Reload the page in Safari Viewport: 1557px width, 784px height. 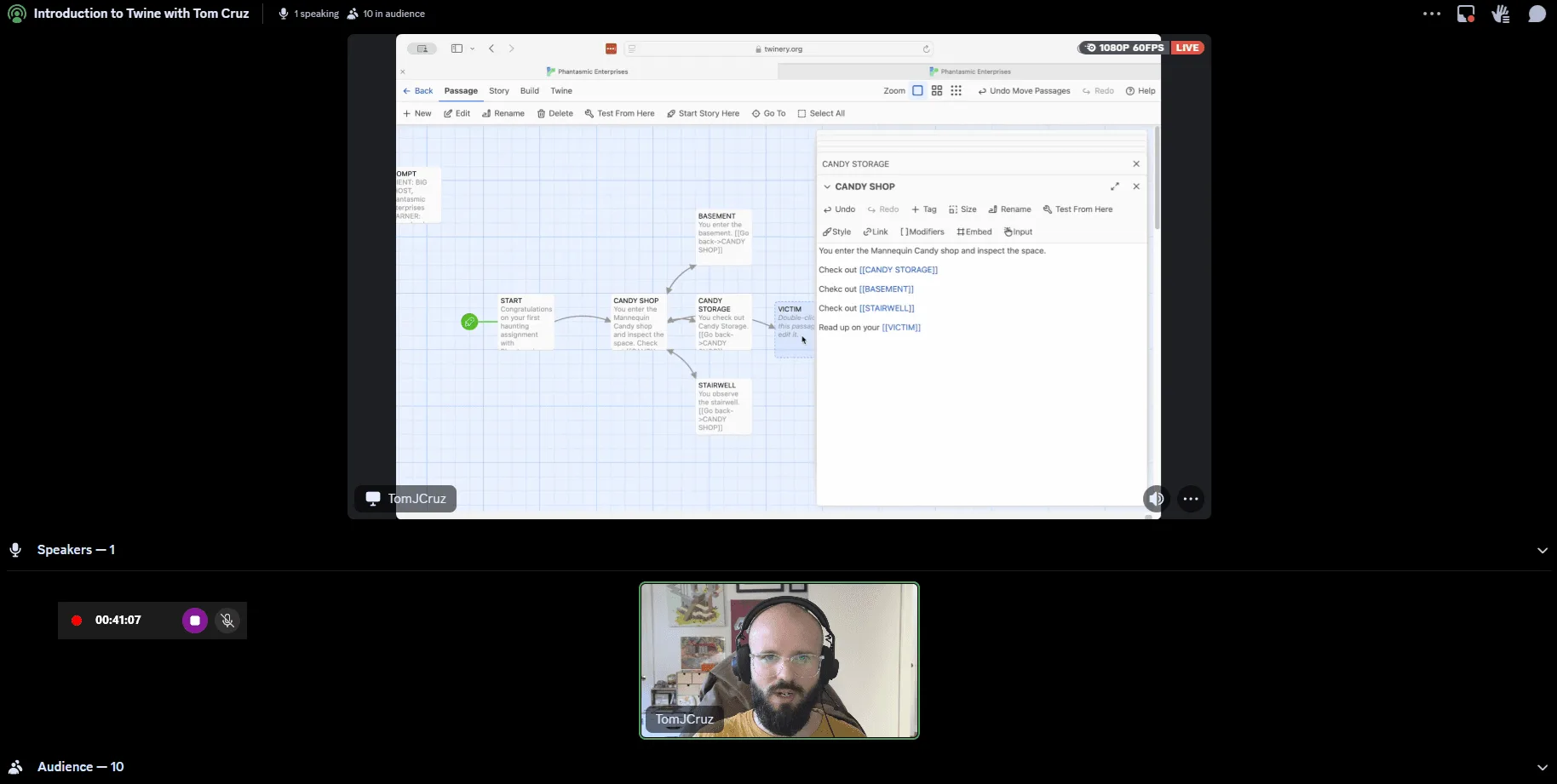(926, 49)
